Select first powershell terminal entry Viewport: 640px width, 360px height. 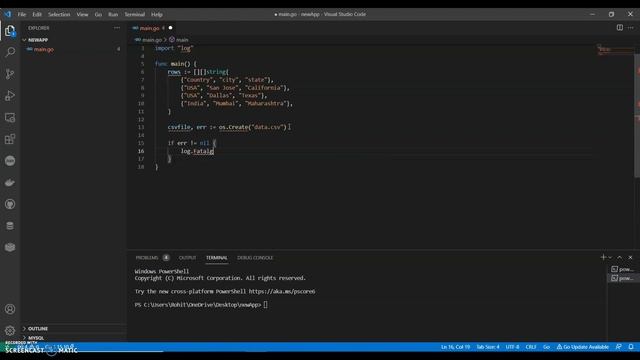[622, 269]
